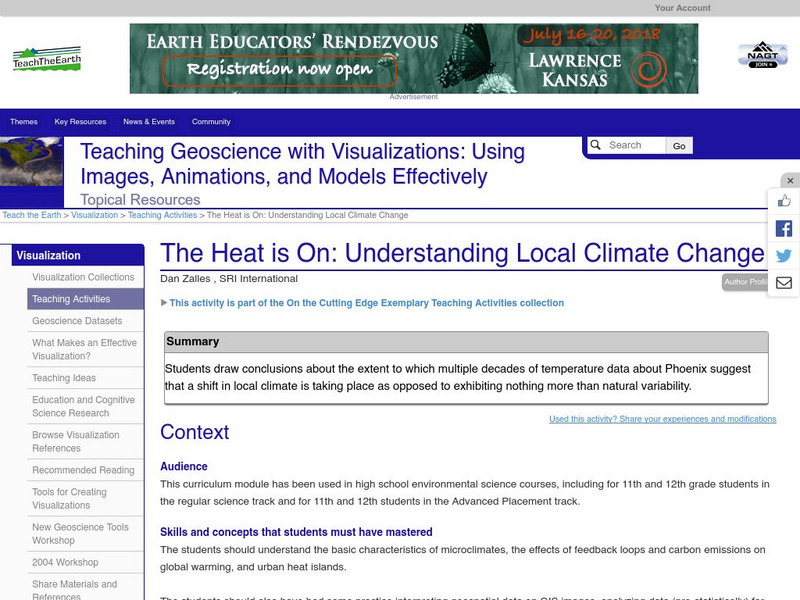Image resolution: width=800 pixels, height=600 pixels.
Task: Go to Teach the Earth breadcrumb
Action: coord(32,215)
